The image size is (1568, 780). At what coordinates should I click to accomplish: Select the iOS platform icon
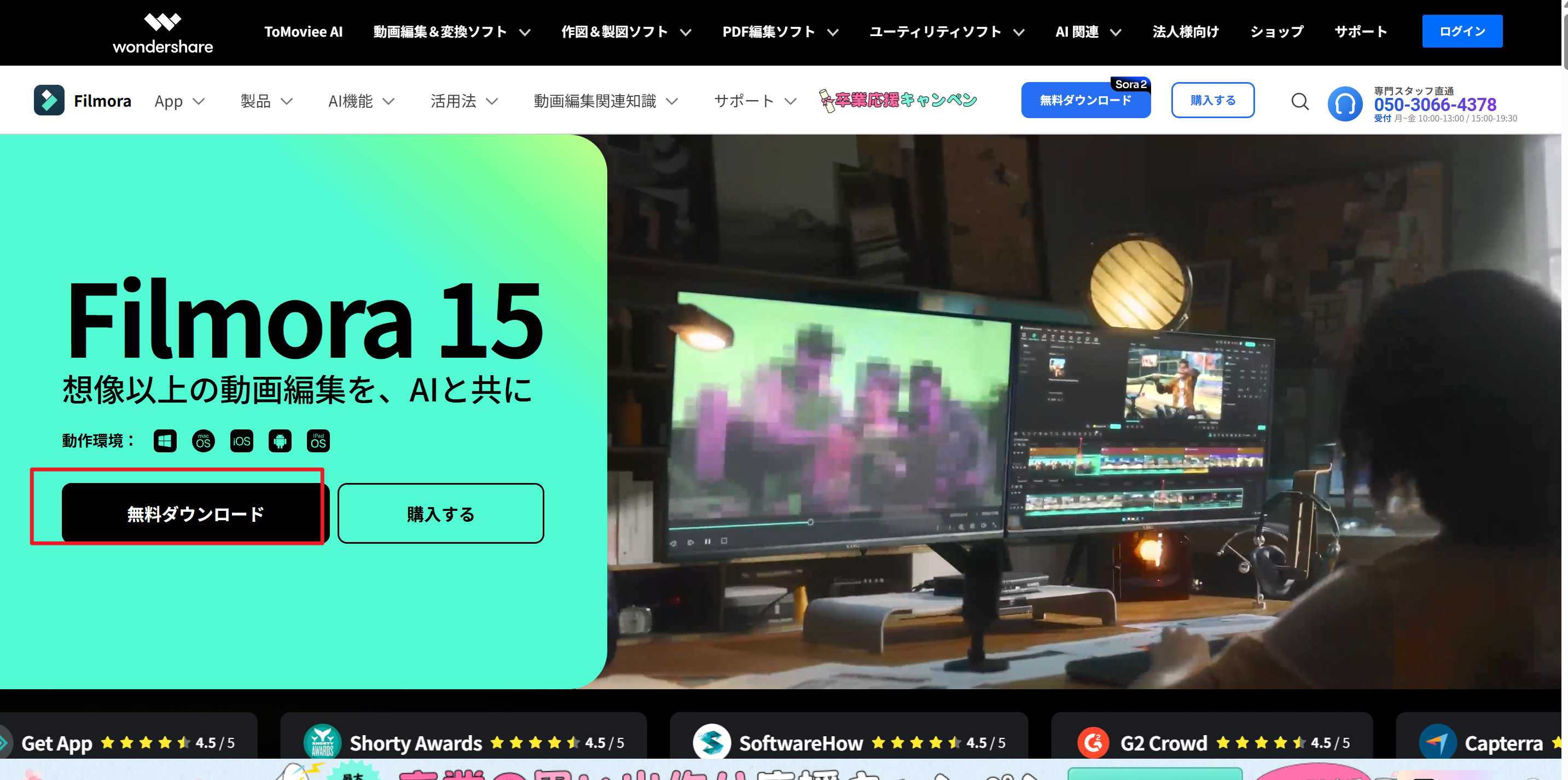pyautogui.click(x=242, y=441)
